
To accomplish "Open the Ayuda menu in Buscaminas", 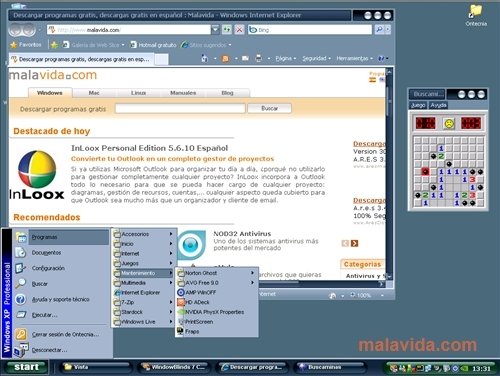I will pos(438,105).
